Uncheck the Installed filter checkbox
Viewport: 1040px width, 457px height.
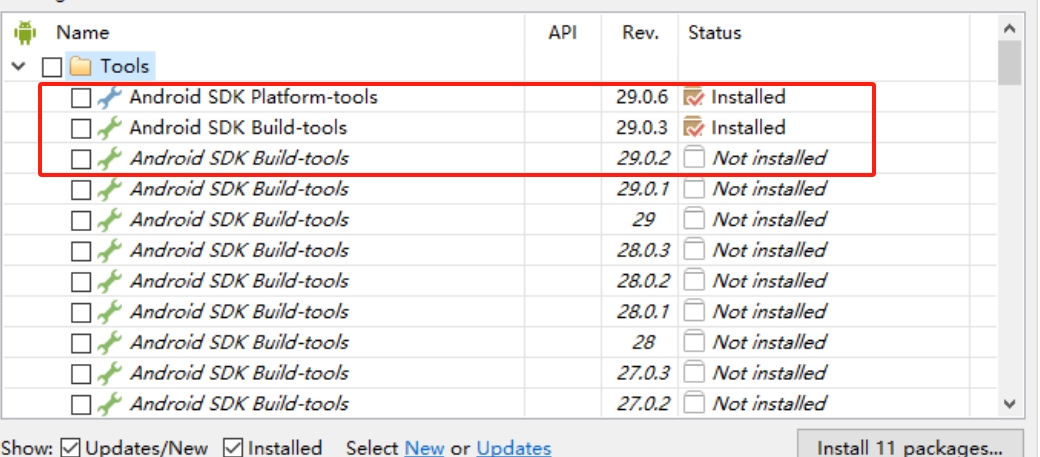click(233, 448)
